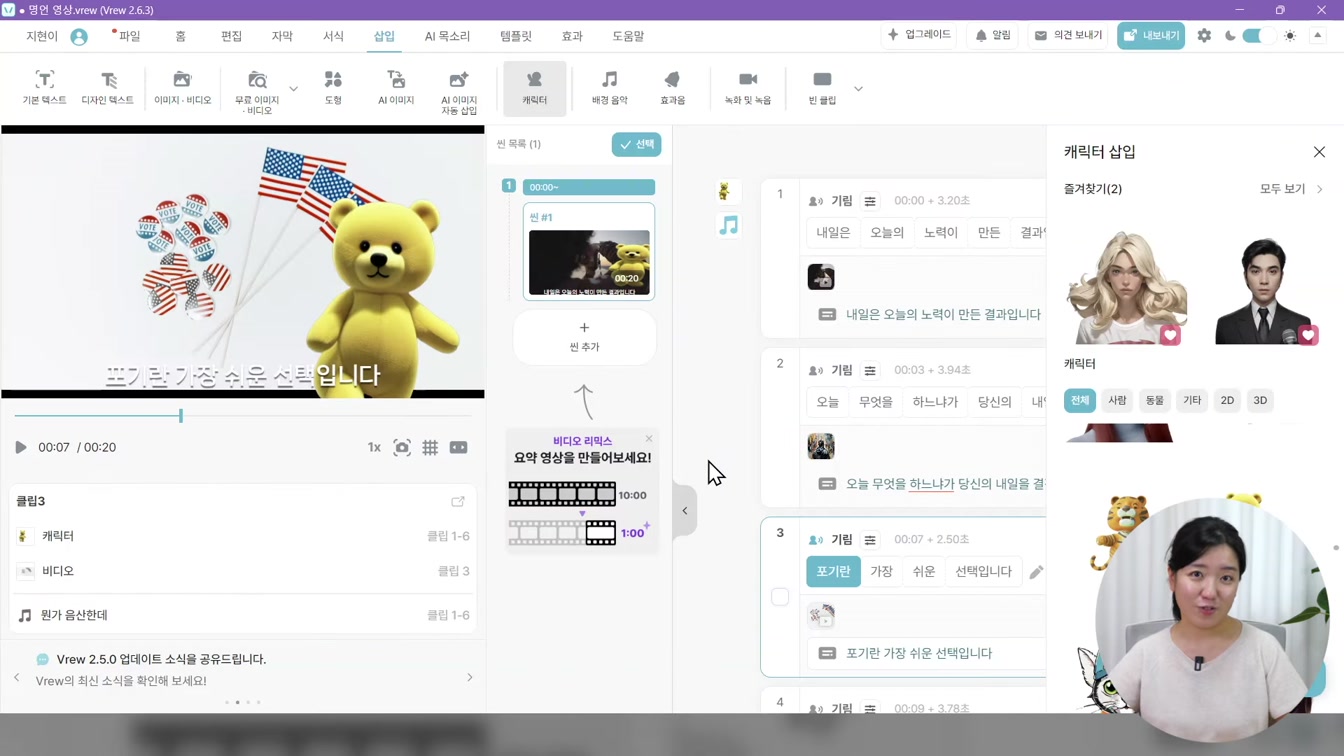Open the 이미지·비디오 insert tool

tap(182, 88)
